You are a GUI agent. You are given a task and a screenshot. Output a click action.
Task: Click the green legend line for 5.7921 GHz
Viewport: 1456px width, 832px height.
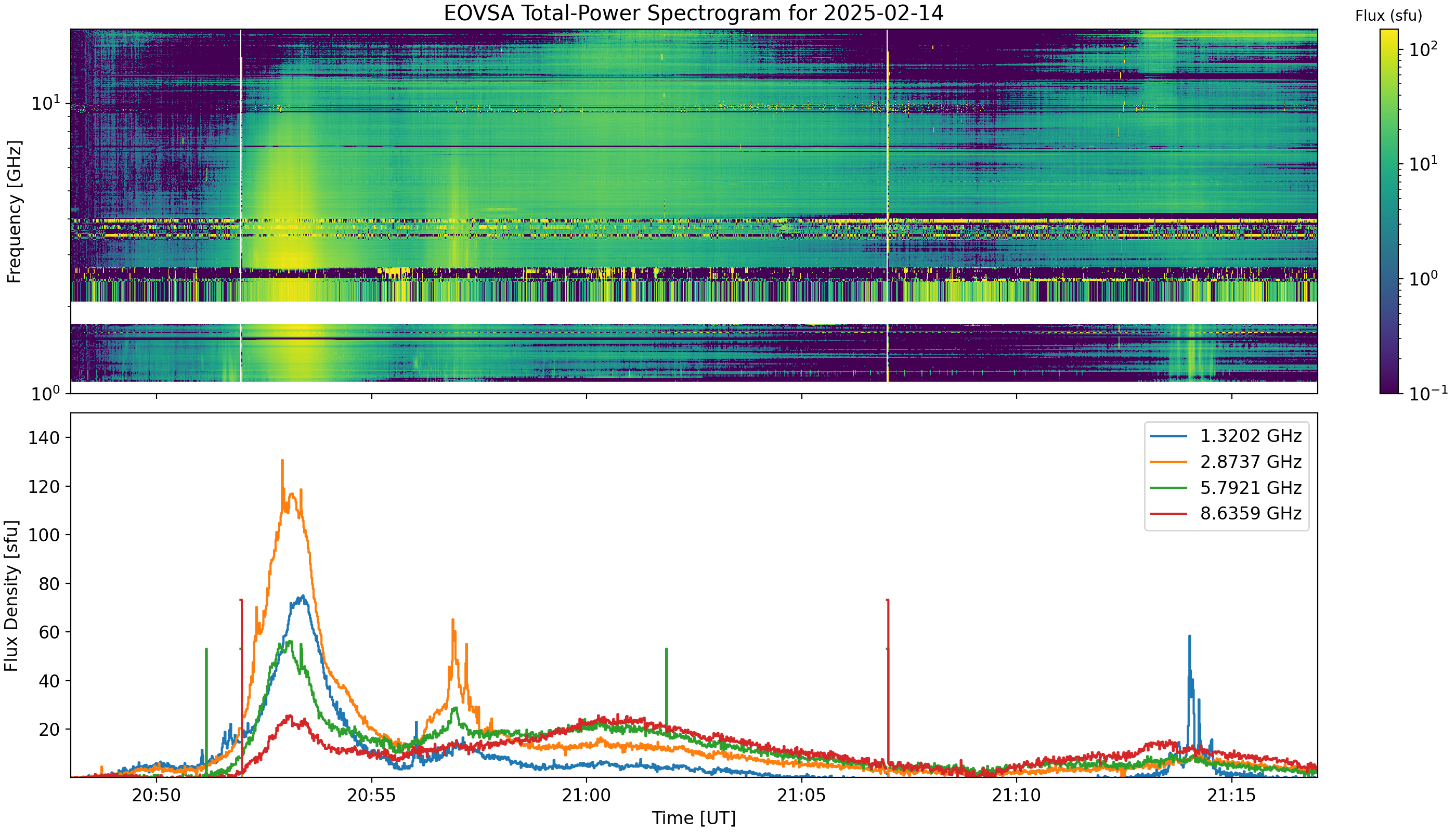click(1168, 488)
